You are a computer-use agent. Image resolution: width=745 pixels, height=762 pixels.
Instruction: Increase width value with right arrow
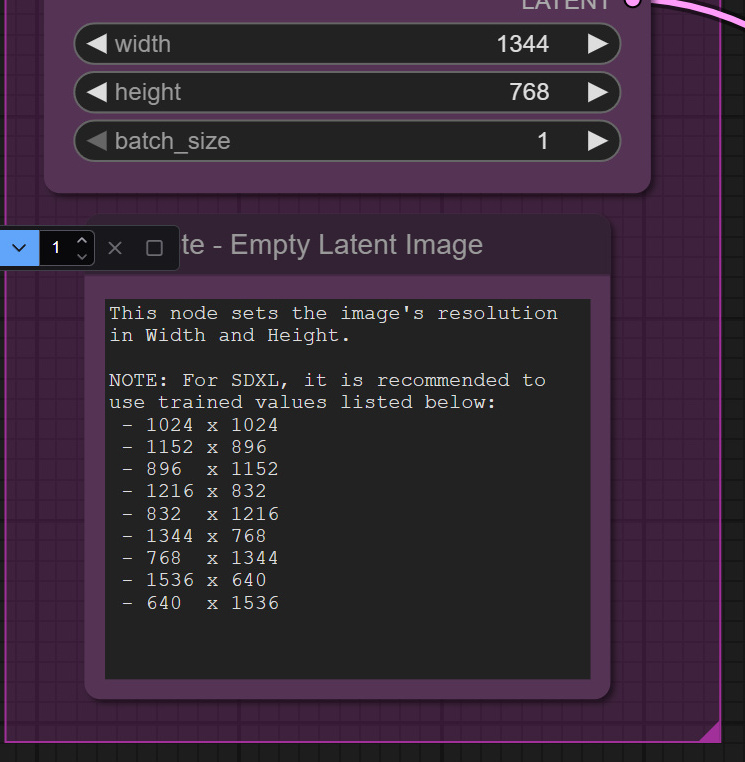coord(598,44)
